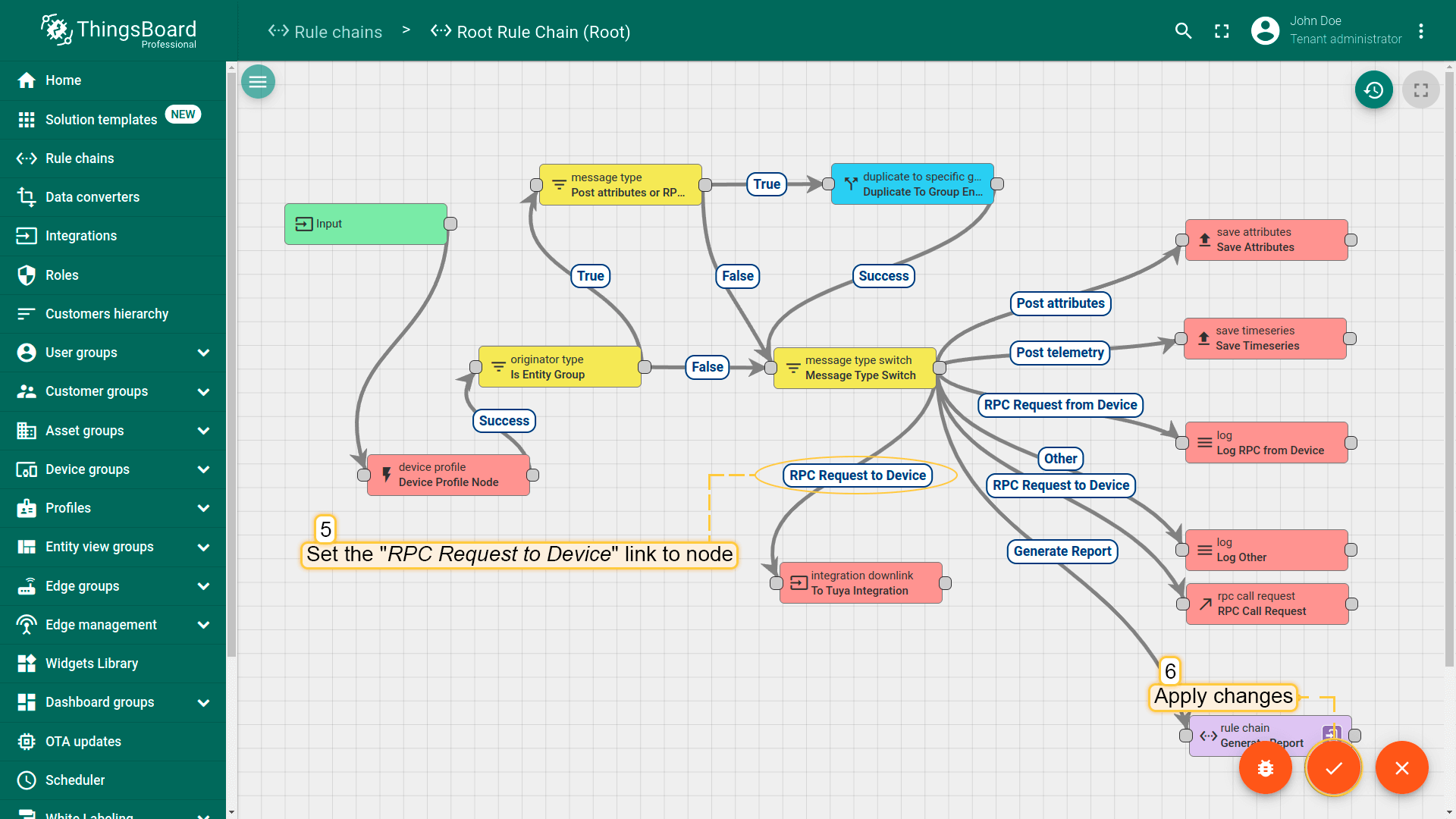Viewport: 1456px width, 819px height.
Task: Expand rule chain canvas to fullscreen
Action: (1420, 90)
